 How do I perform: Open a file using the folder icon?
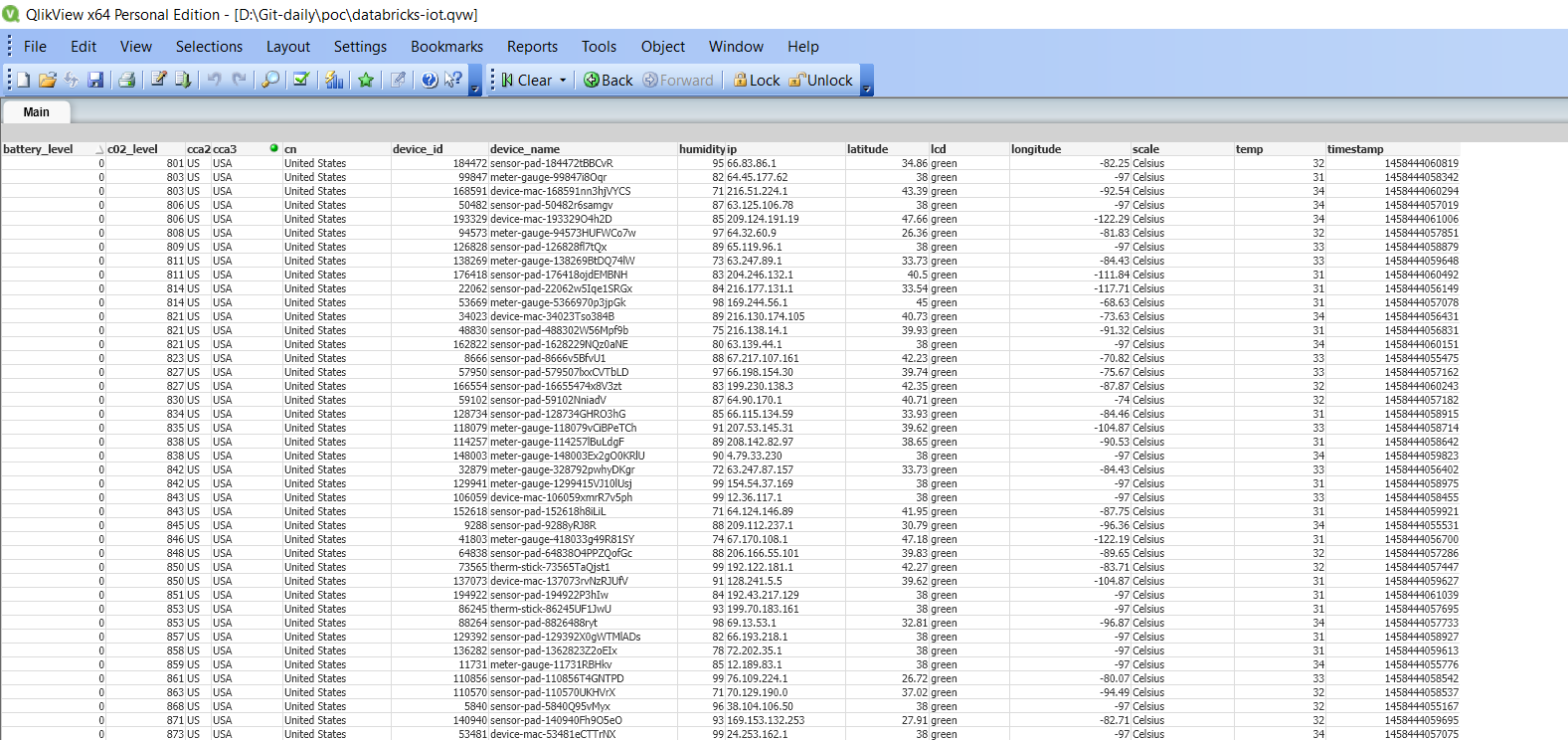[x=47, y=80]
